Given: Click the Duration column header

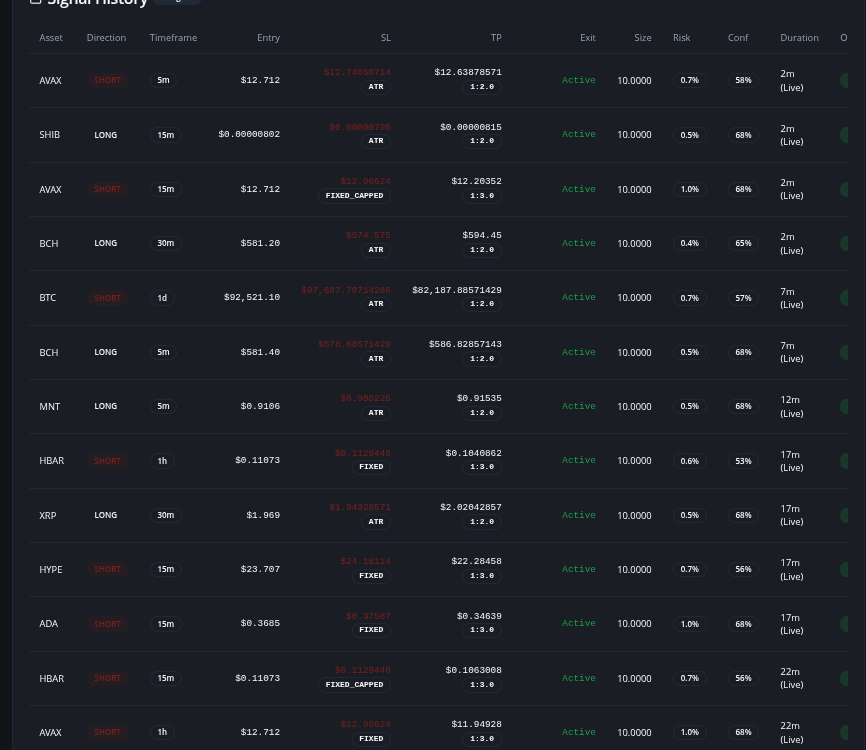Looking at the screenshot, I should coord(799,38).
